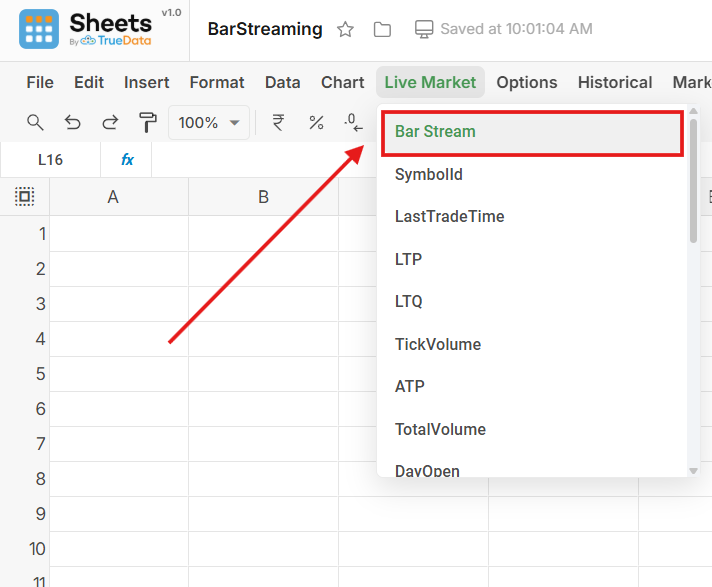Undo the last action
Viewport: 712px width, 587px height.
73,123
